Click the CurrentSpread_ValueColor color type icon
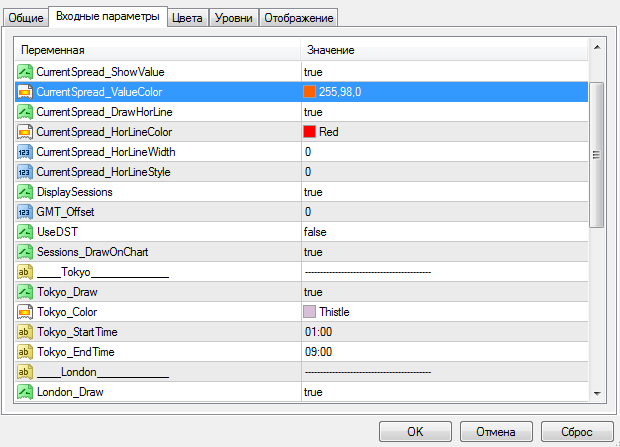Image resolution: width=620 pixels, height=447 pixels. click(x=25, y=92)
